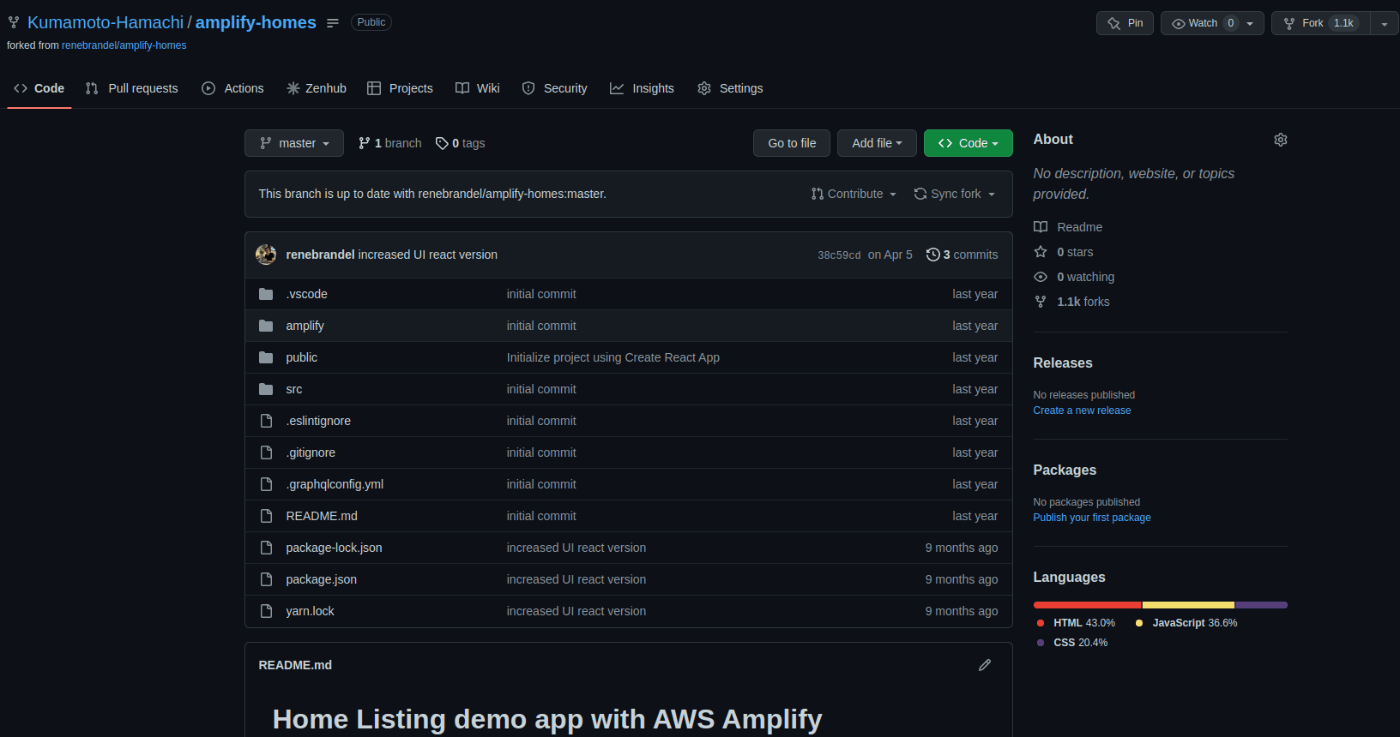Open the repository Settings tab
Image resolution: width=1400 pixels, height=737 pixels.
pos(730,88)
